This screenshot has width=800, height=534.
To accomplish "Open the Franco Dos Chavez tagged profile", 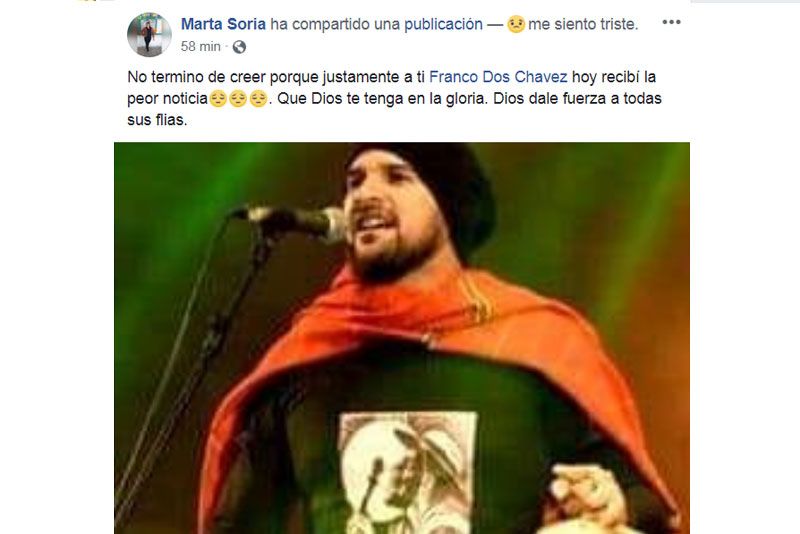I will [x=498, y=77].
